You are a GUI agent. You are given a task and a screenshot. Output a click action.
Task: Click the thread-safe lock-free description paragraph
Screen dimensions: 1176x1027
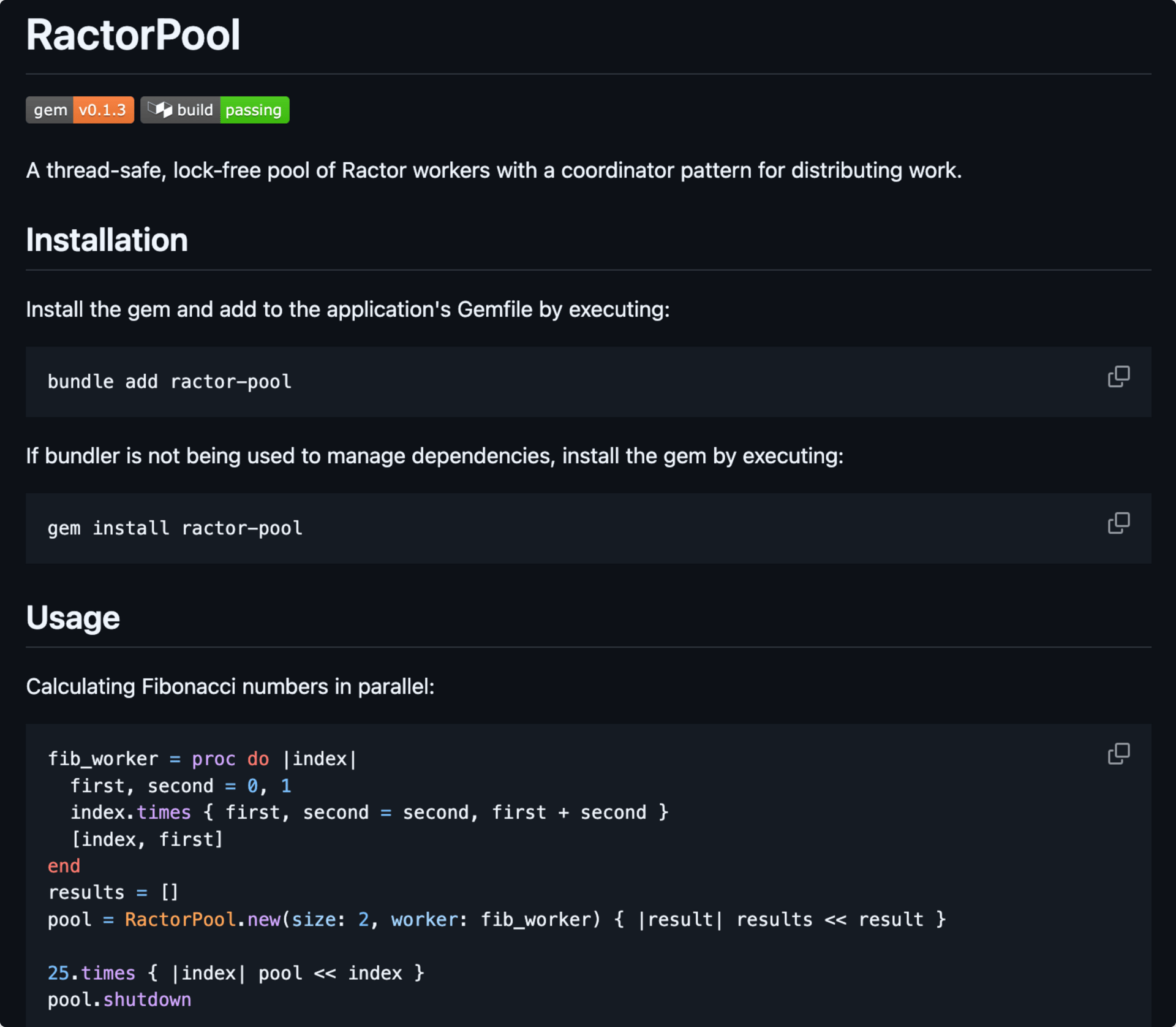pos(494,170)
